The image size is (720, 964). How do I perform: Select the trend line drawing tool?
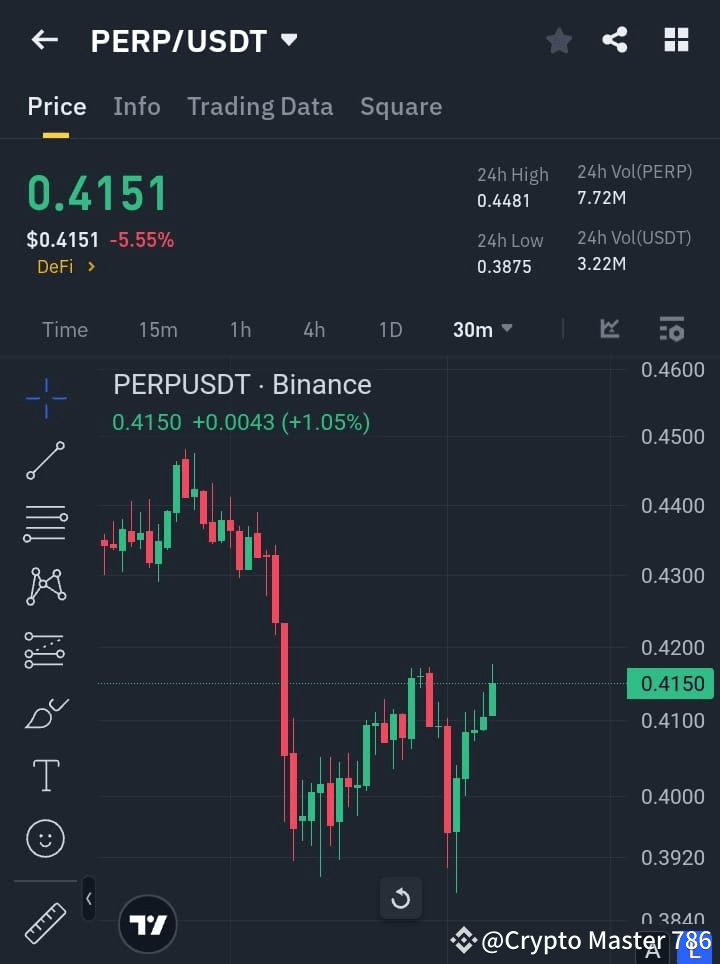click(45, 460)
